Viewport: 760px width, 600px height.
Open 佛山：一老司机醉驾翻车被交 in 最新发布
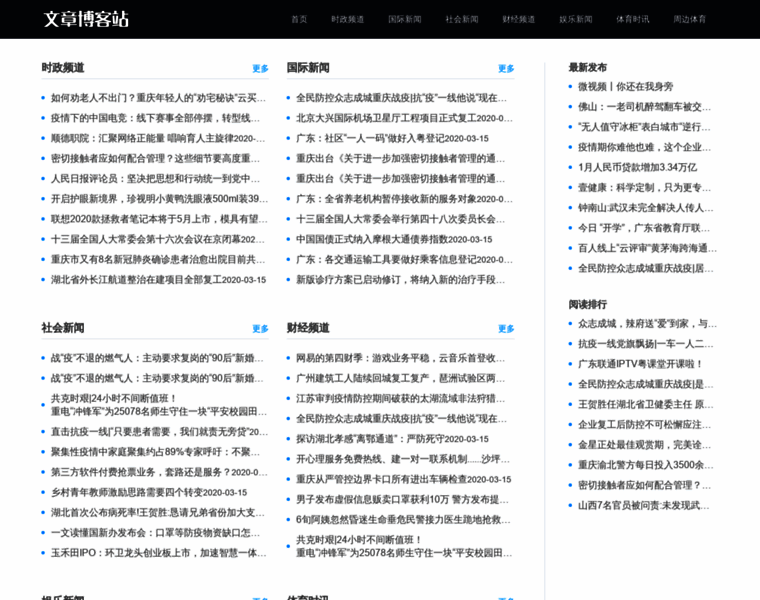click(x=644, y=107)
